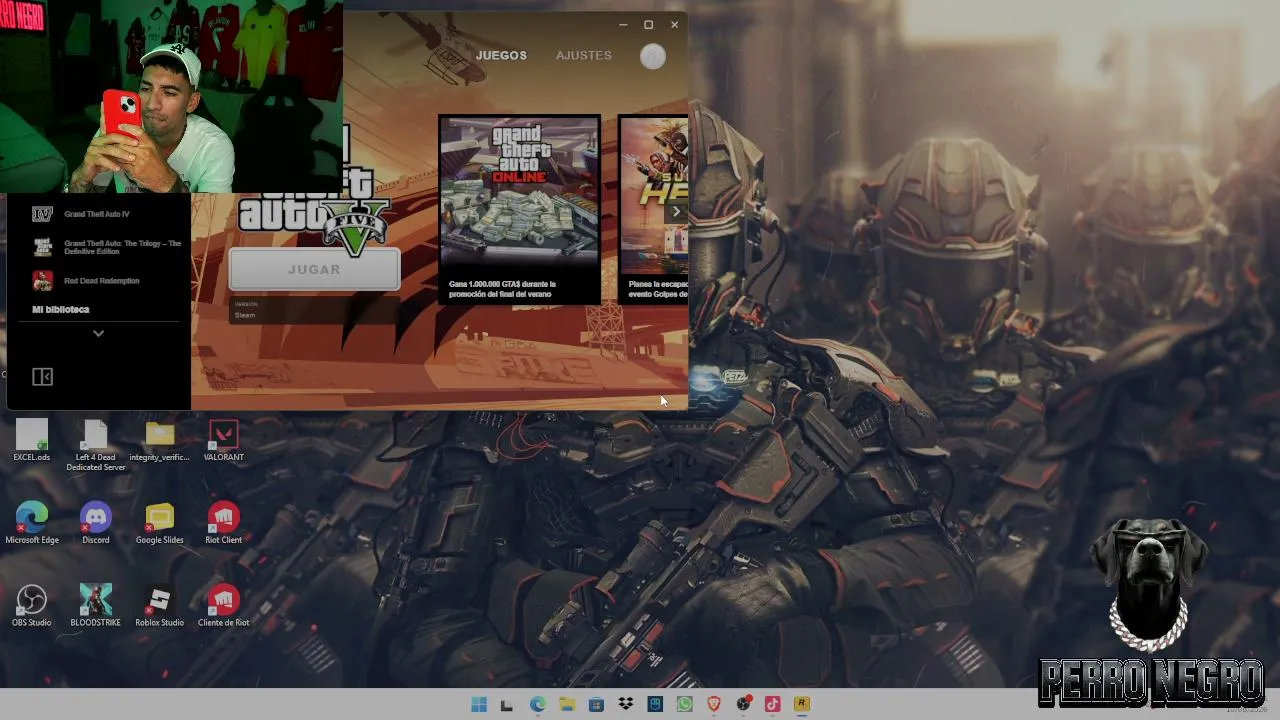
Task: Select the VALORANT desktop shortcut
Action: click(224, 441)
